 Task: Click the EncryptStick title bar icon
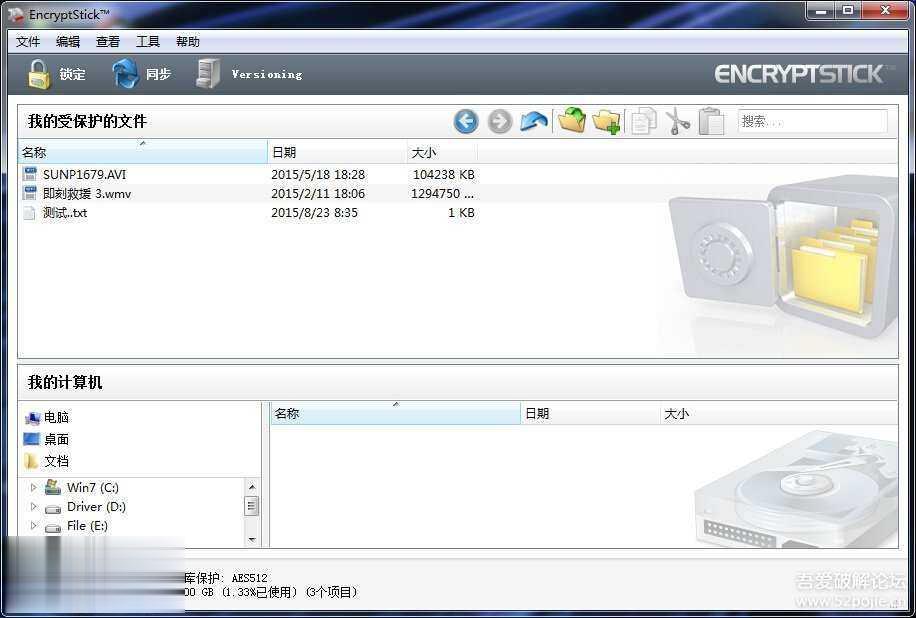pos(16,14)
